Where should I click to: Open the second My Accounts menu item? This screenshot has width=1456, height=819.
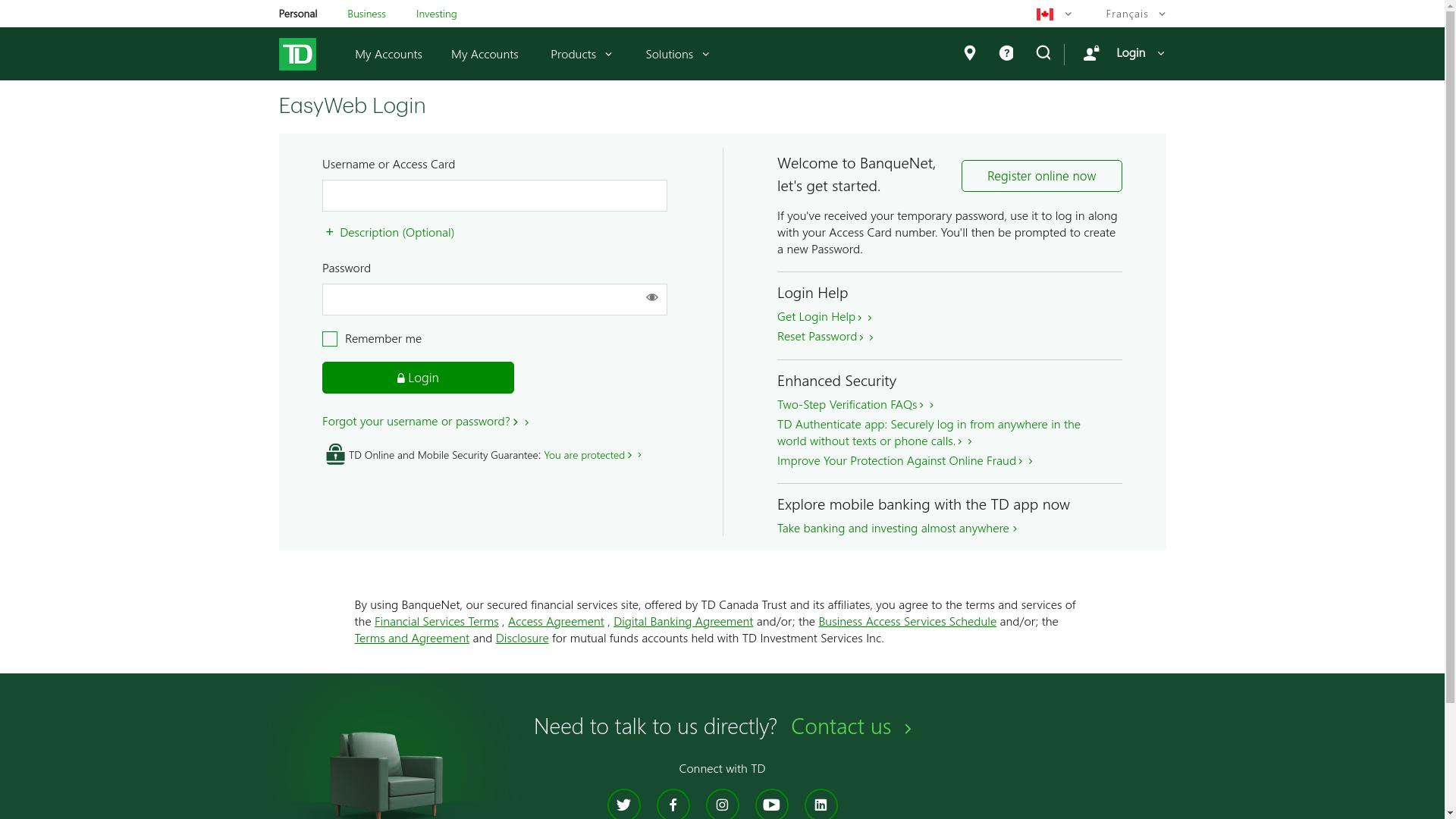(485, 54)
